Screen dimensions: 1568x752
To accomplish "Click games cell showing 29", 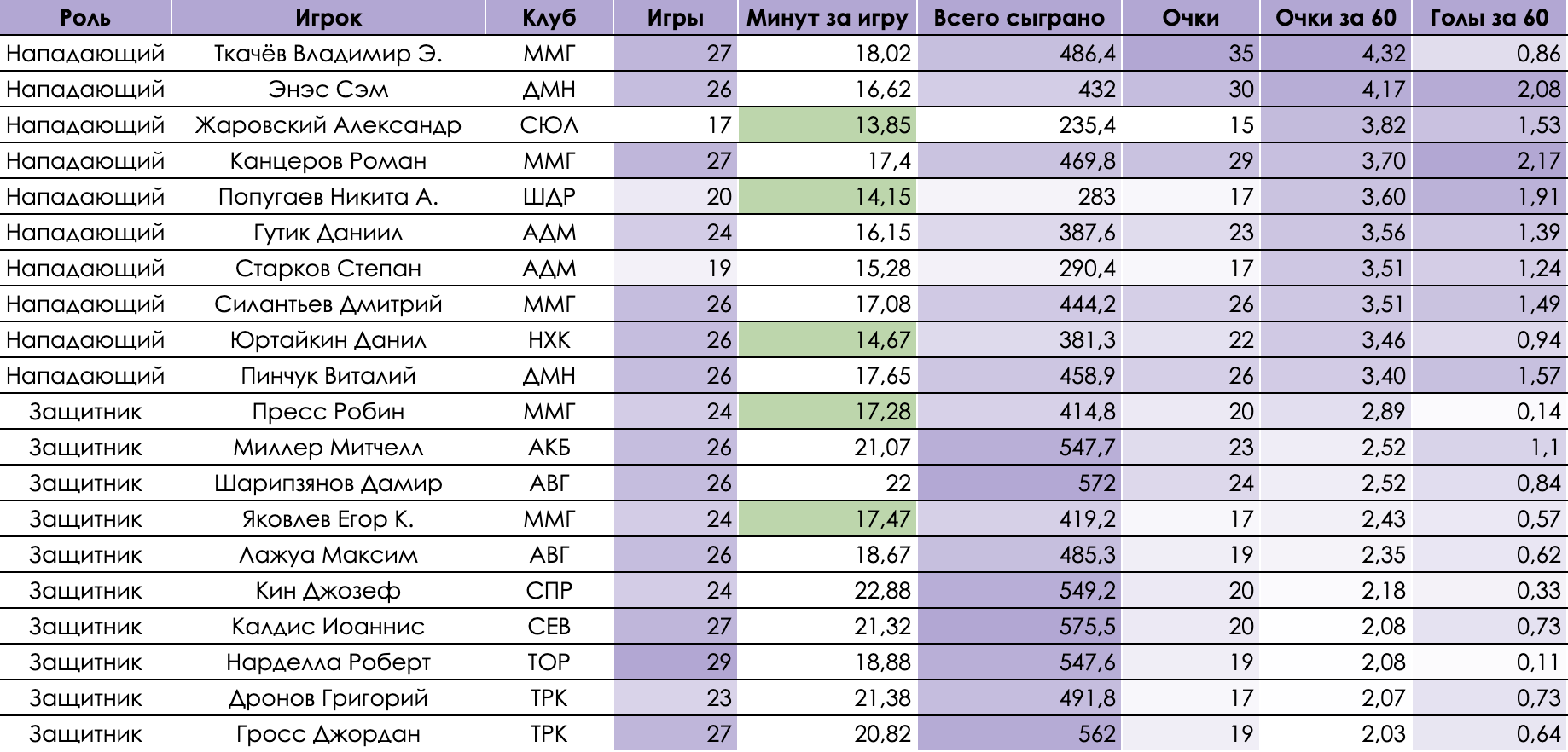I will point(675,662).
